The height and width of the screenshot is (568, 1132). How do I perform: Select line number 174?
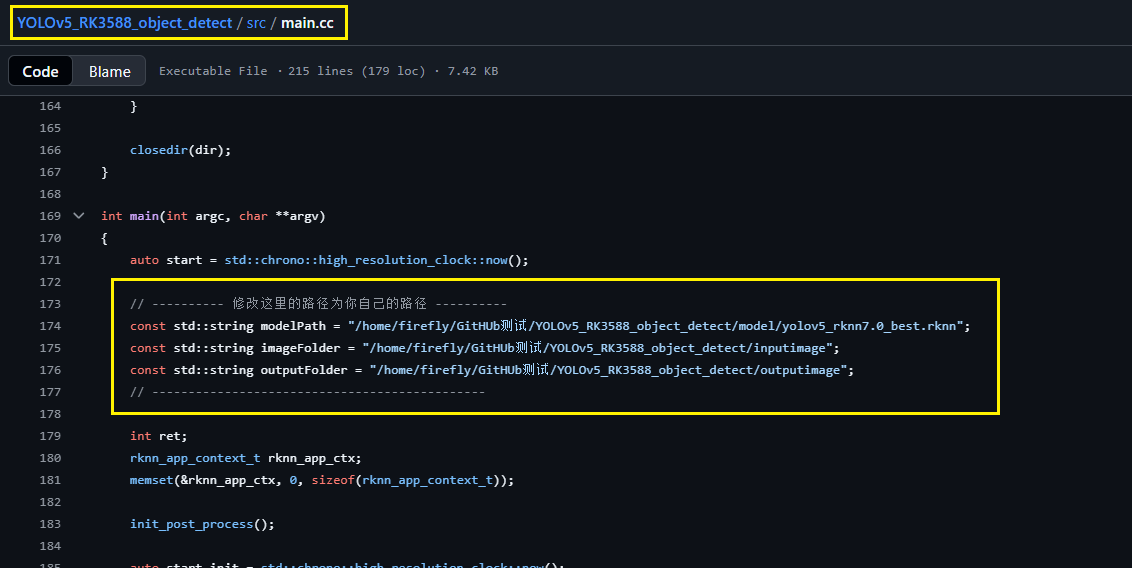50,326
